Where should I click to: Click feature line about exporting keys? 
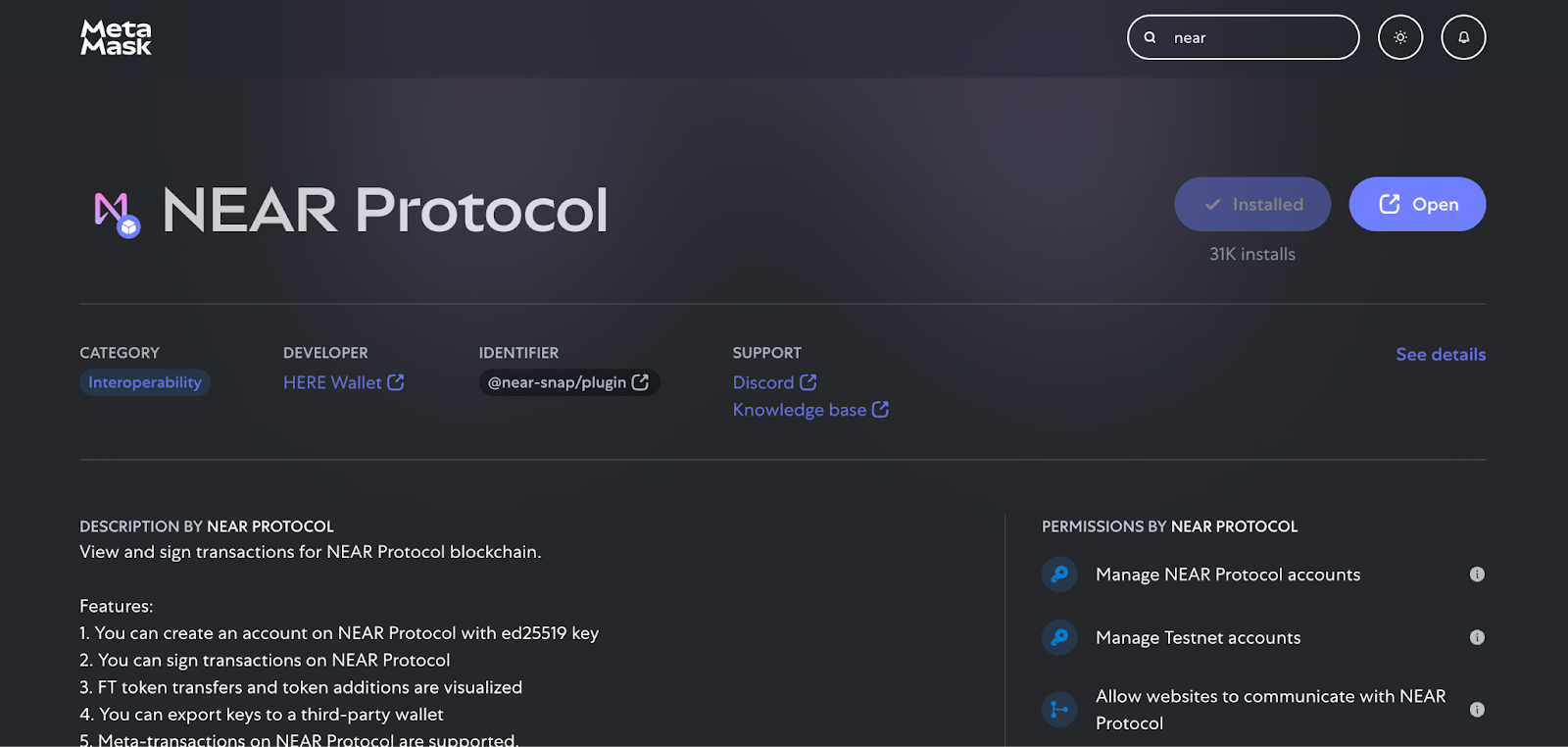(262, 715)
